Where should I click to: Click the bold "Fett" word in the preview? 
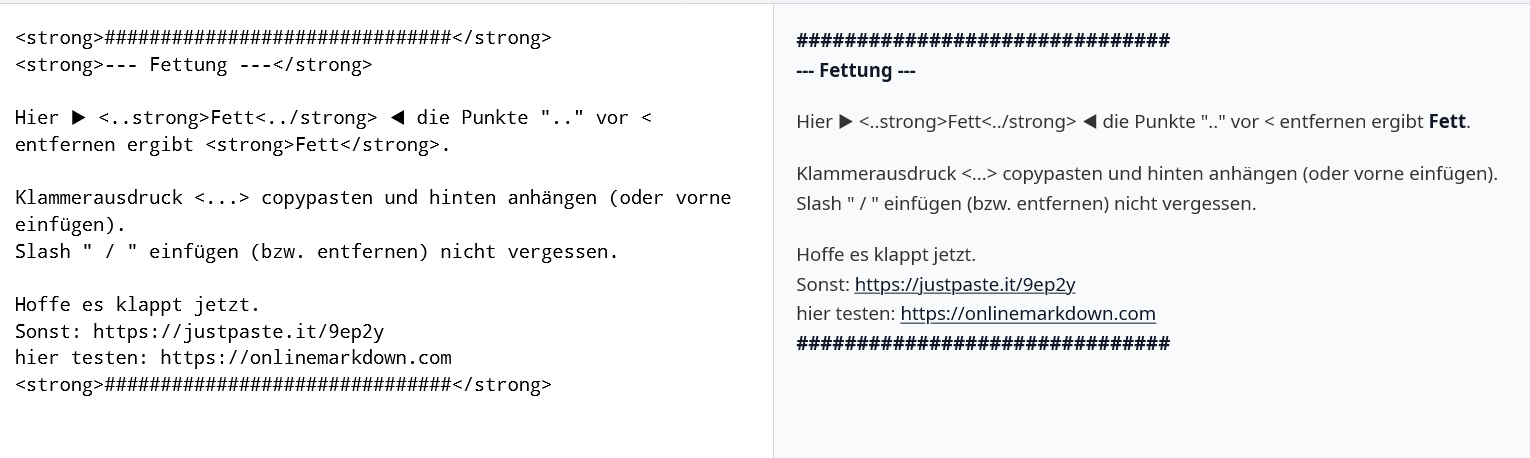tap(1447, 122)
